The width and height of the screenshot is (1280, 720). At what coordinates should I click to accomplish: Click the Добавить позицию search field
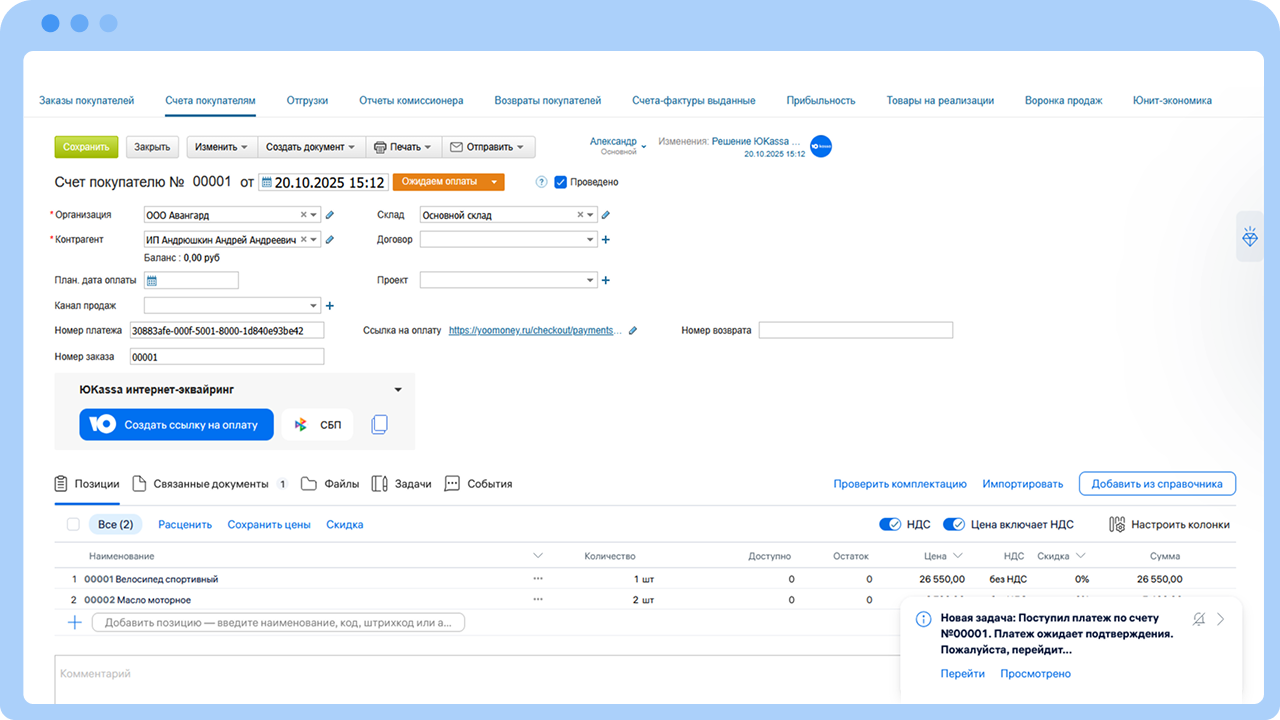pos(278,622)
